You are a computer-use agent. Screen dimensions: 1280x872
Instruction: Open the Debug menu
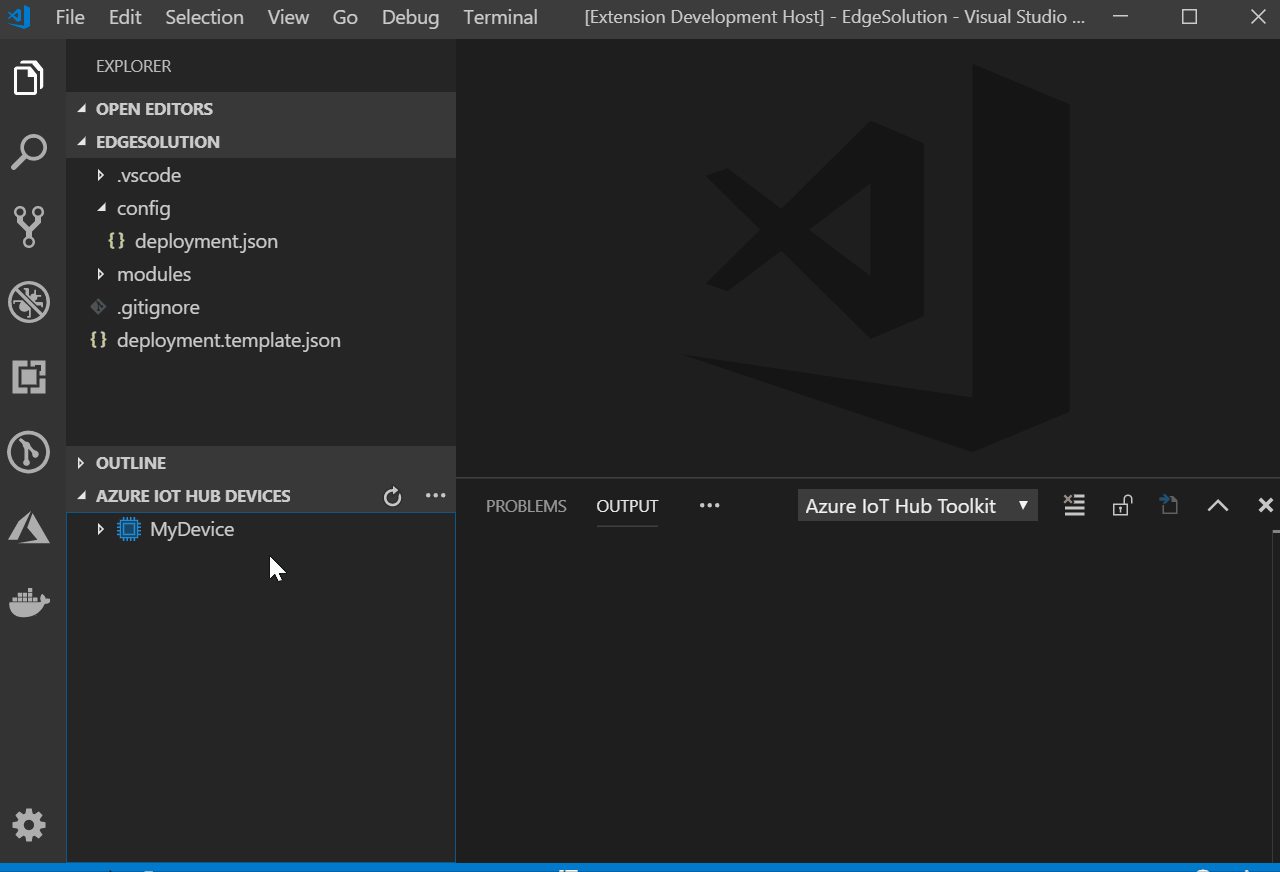click(410, 17)
